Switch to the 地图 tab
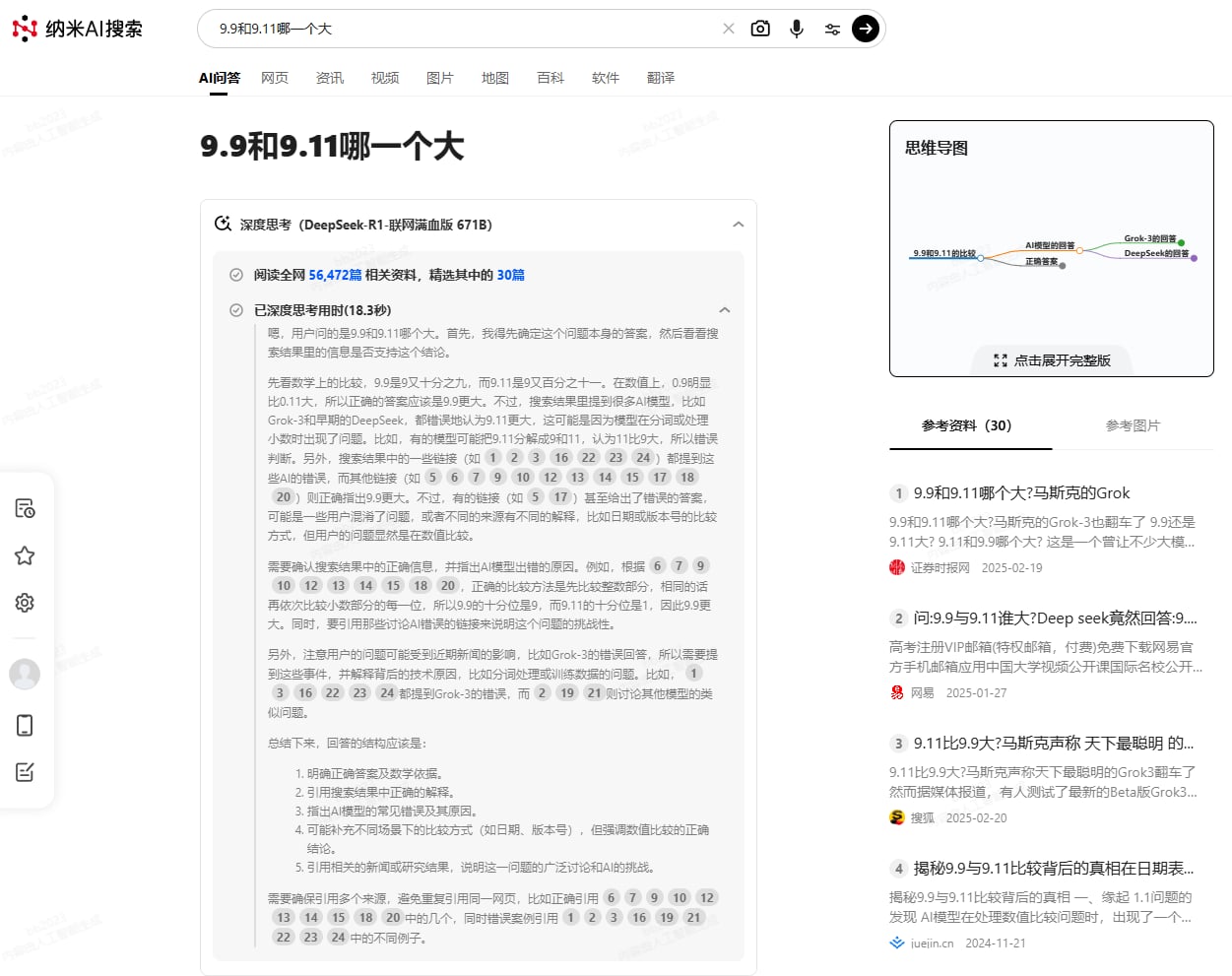The image size is (1232, 976). click(x=495, y=78)
